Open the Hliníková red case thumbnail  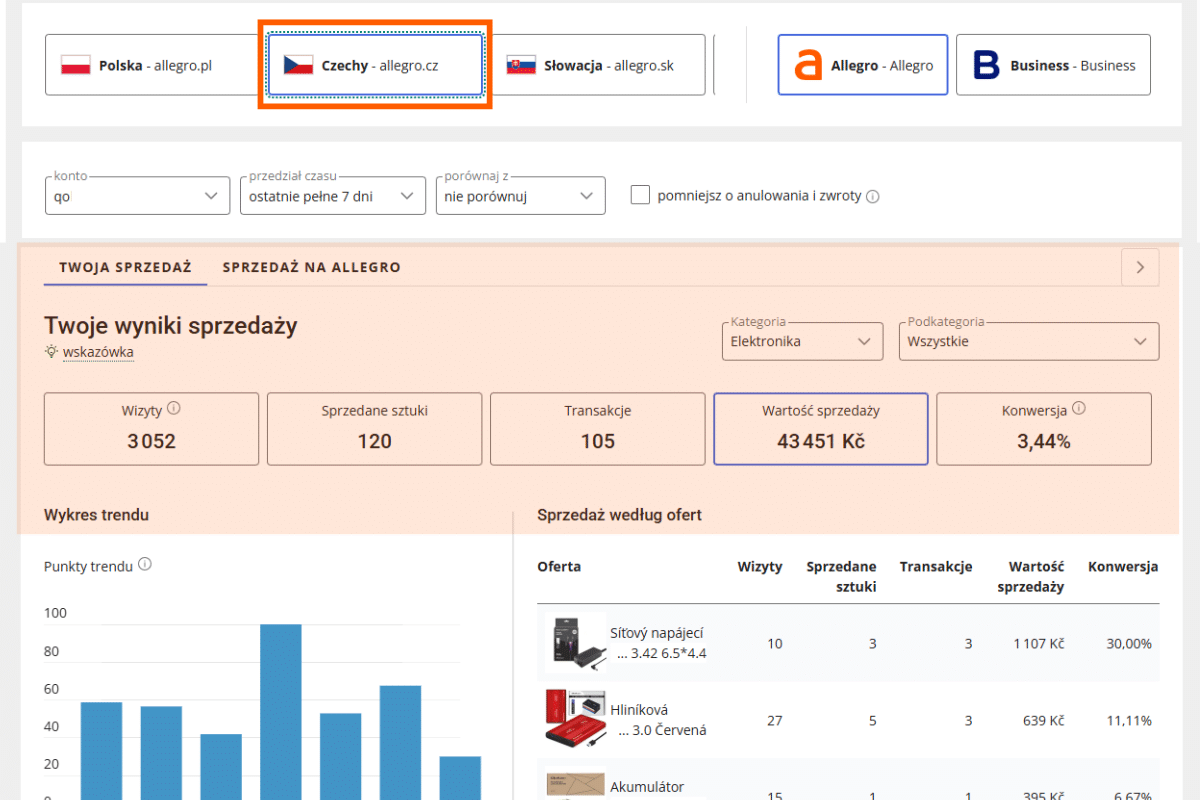[576, 720]
